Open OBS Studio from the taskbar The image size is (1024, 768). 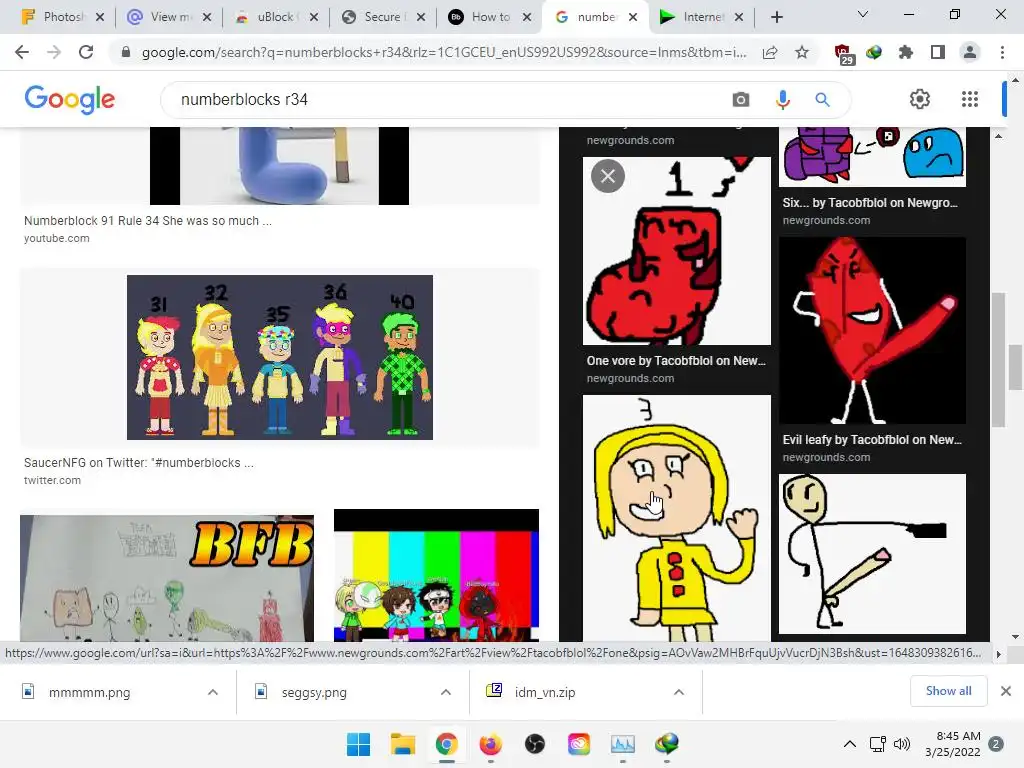pos(534,744)
